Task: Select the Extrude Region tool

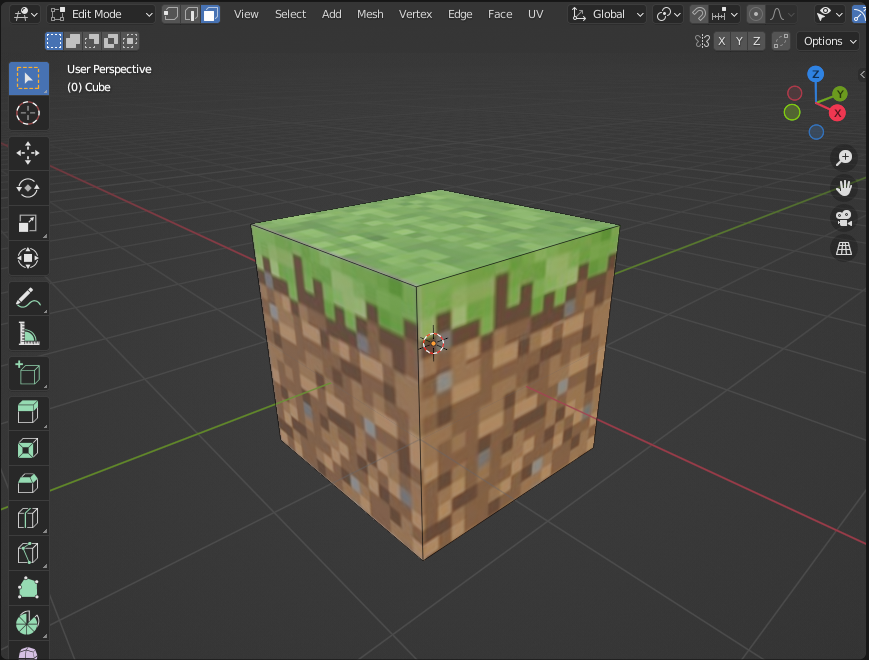Action: (x=28, y=413)
